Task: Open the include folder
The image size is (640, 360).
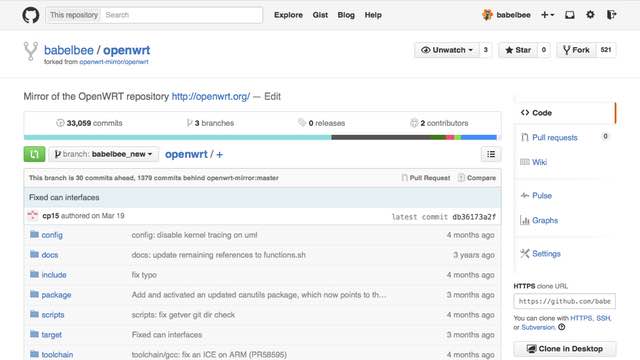Action: point(54,275)
